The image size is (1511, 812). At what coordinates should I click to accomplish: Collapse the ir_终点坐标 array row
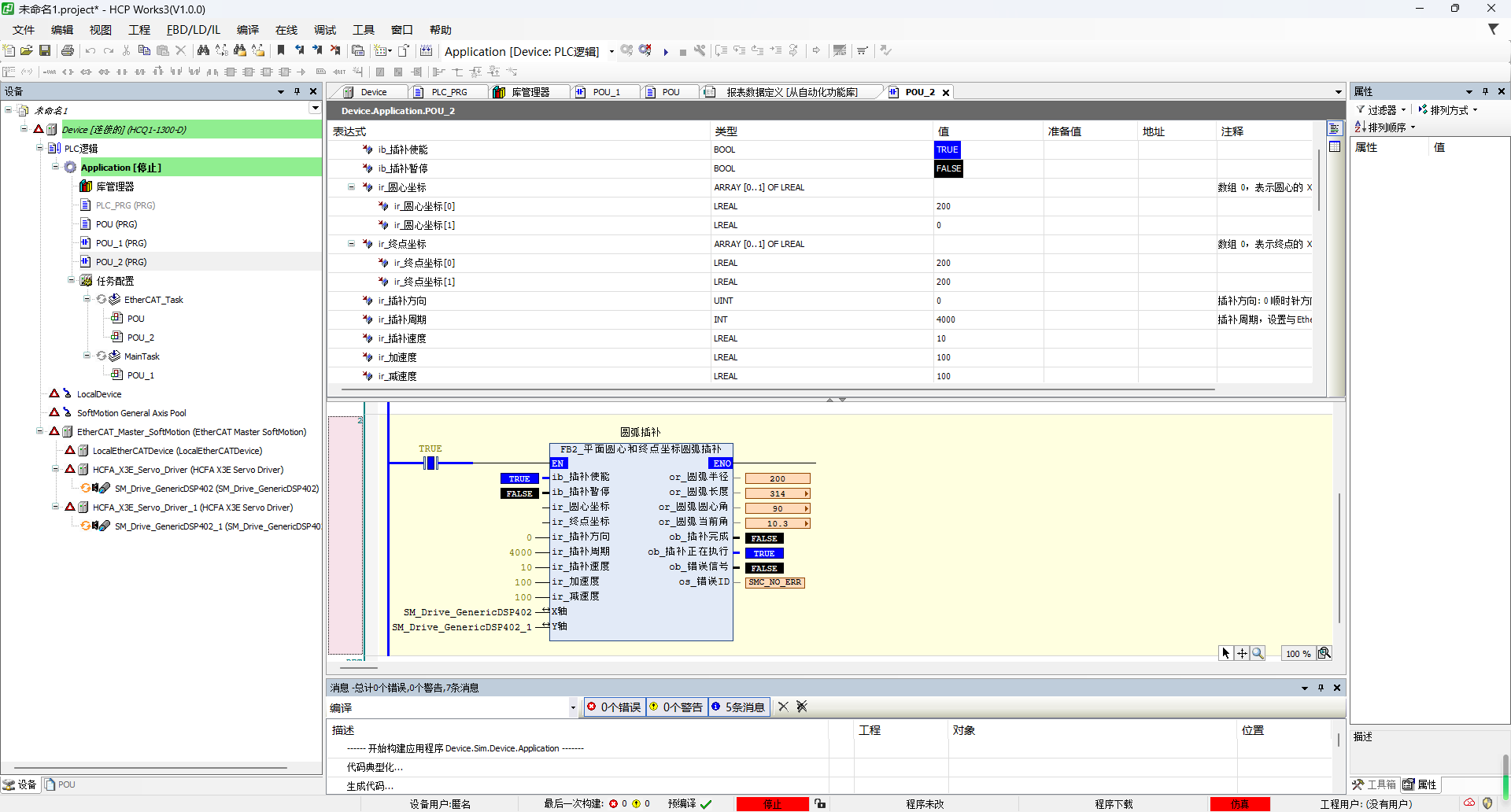(351, 244)
